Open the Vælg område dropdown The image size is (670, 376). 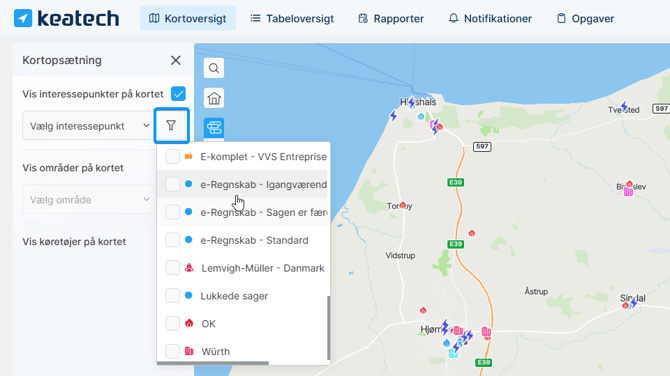[88, 200]
